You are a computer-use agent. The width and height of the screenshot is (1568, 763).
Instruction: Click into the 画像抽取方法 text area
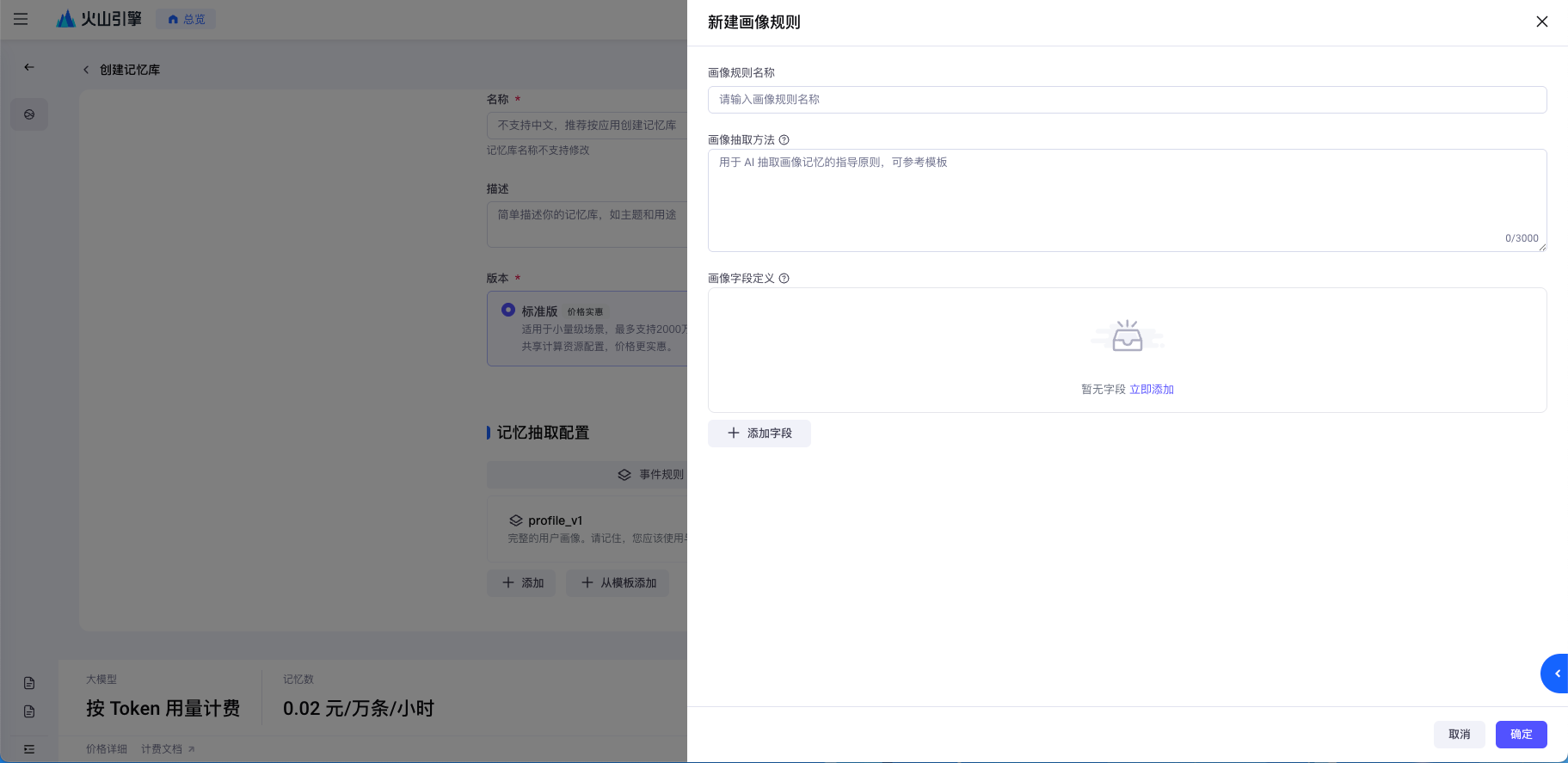(1127, 200)
